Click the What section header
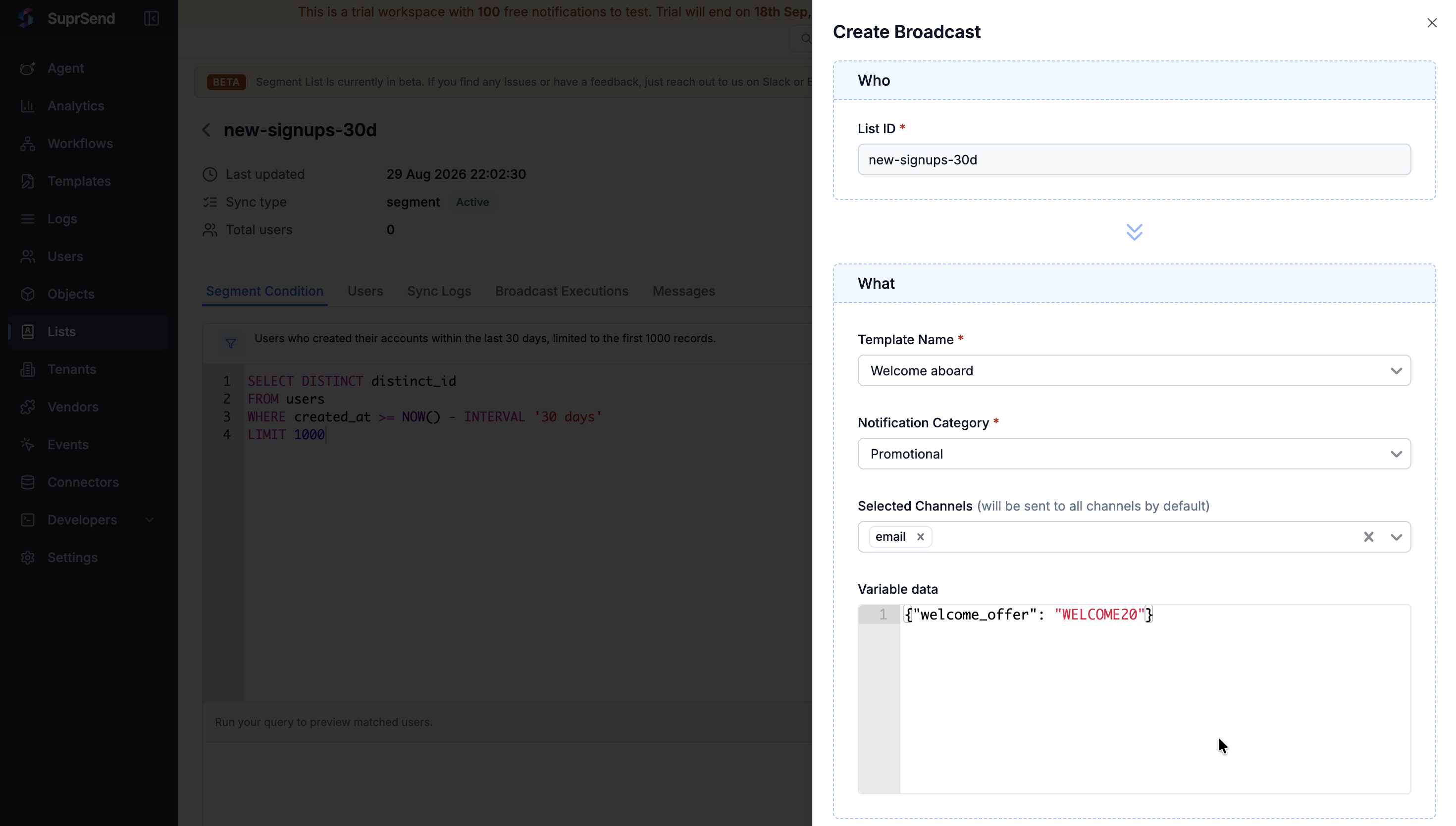The image size is (1456, 826). point(1134,284)
